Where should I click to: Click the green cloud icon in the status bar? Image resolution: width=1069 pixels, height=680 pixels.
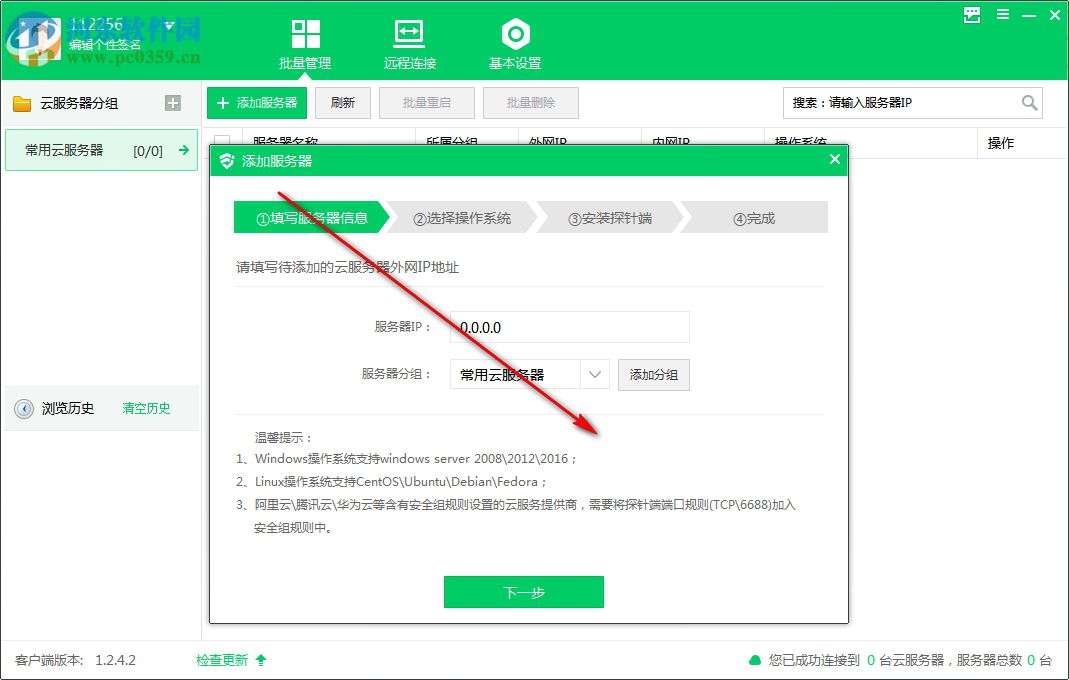[755, 660]
